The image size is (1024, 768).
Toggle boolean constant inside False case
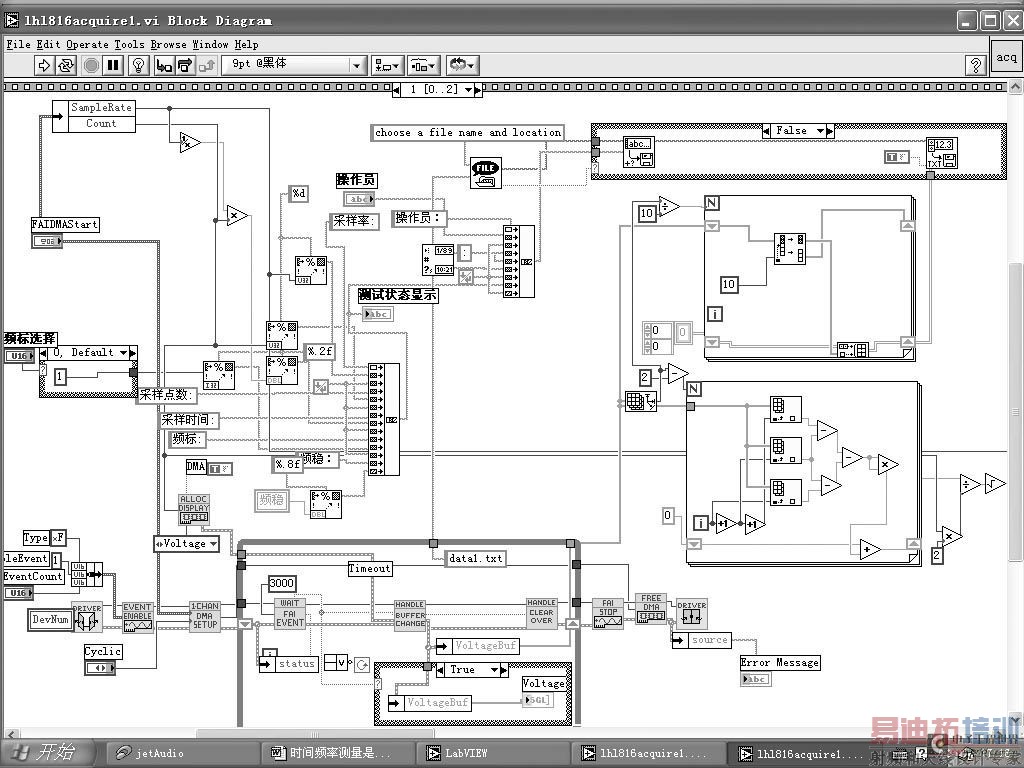pos(897,157)
